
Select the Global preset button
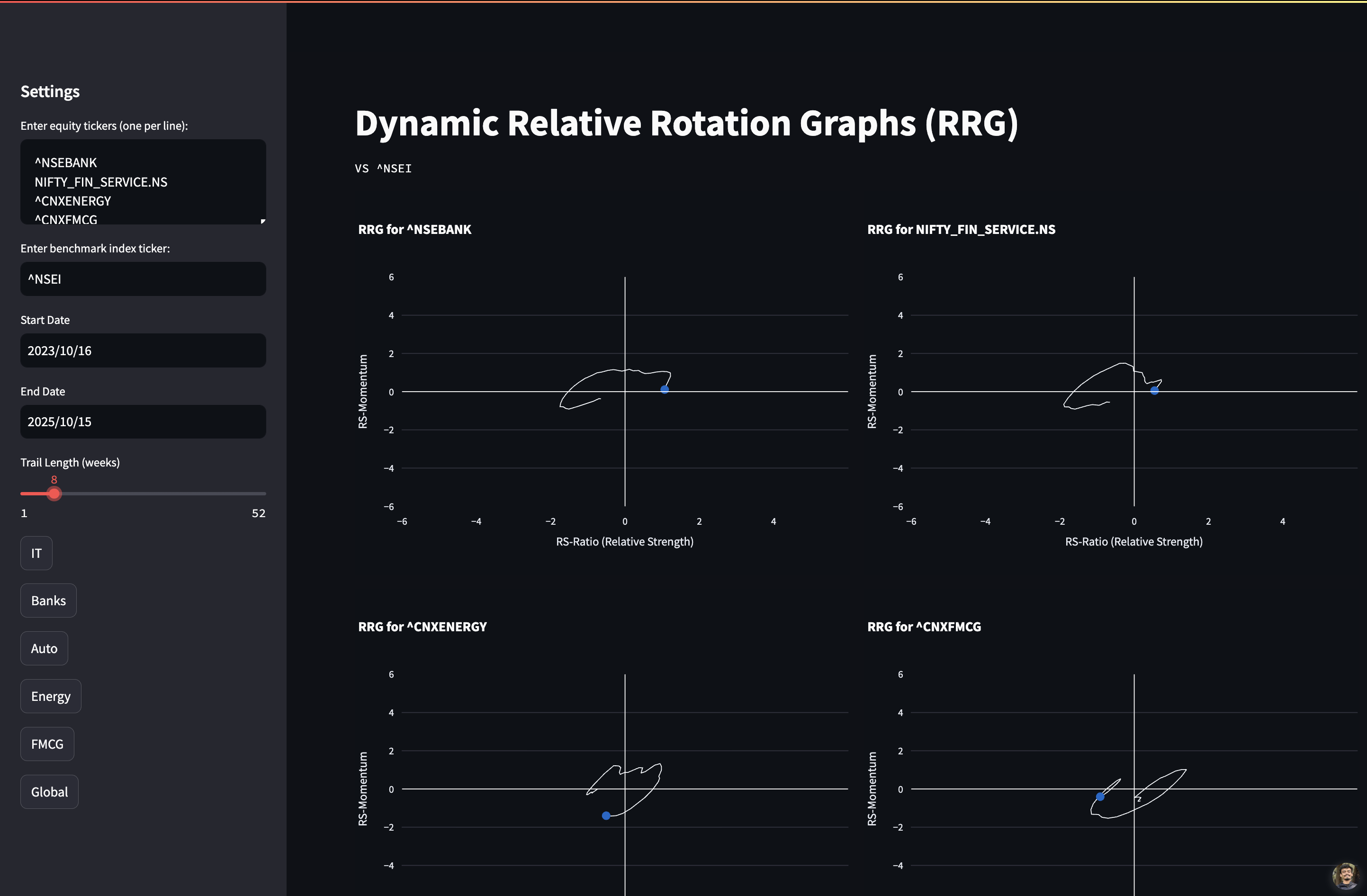pyautogui.click(x=49, y=792)
